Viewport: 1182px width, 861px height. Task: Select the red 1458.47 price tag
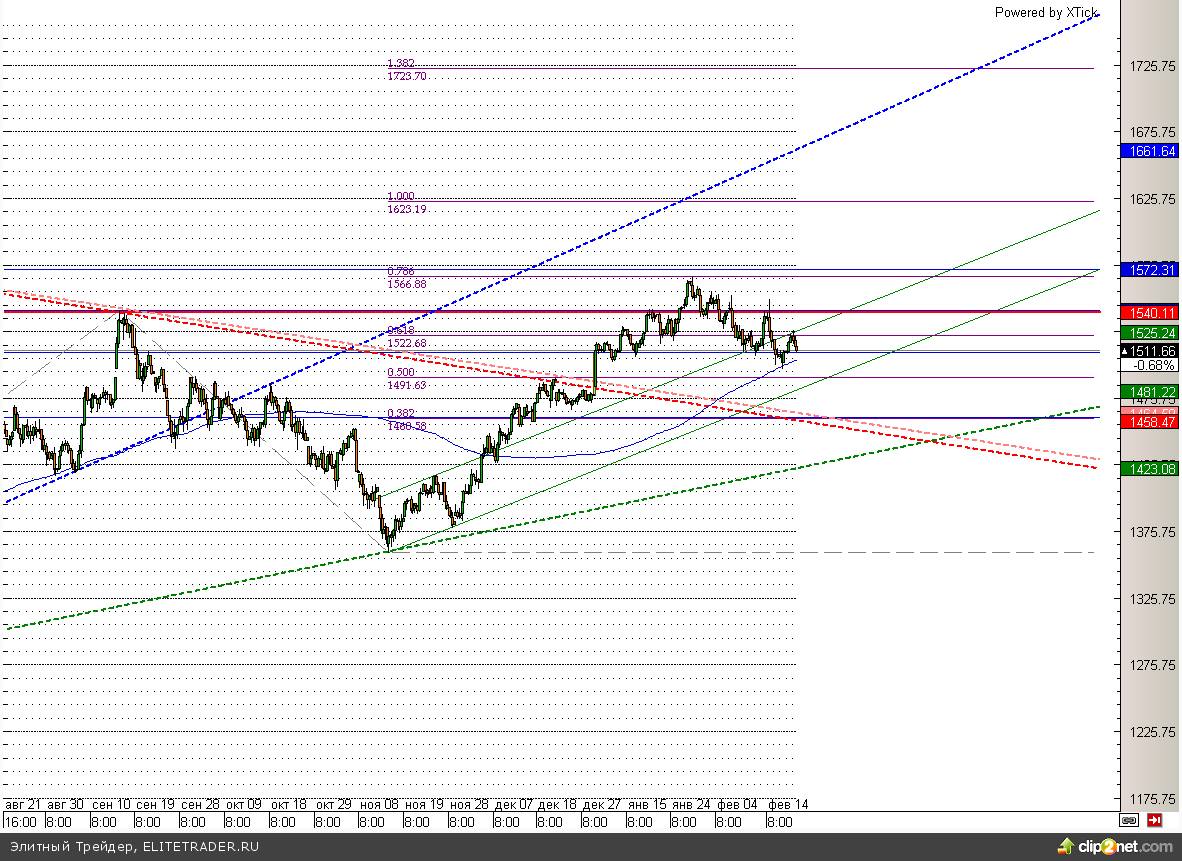1149,422
